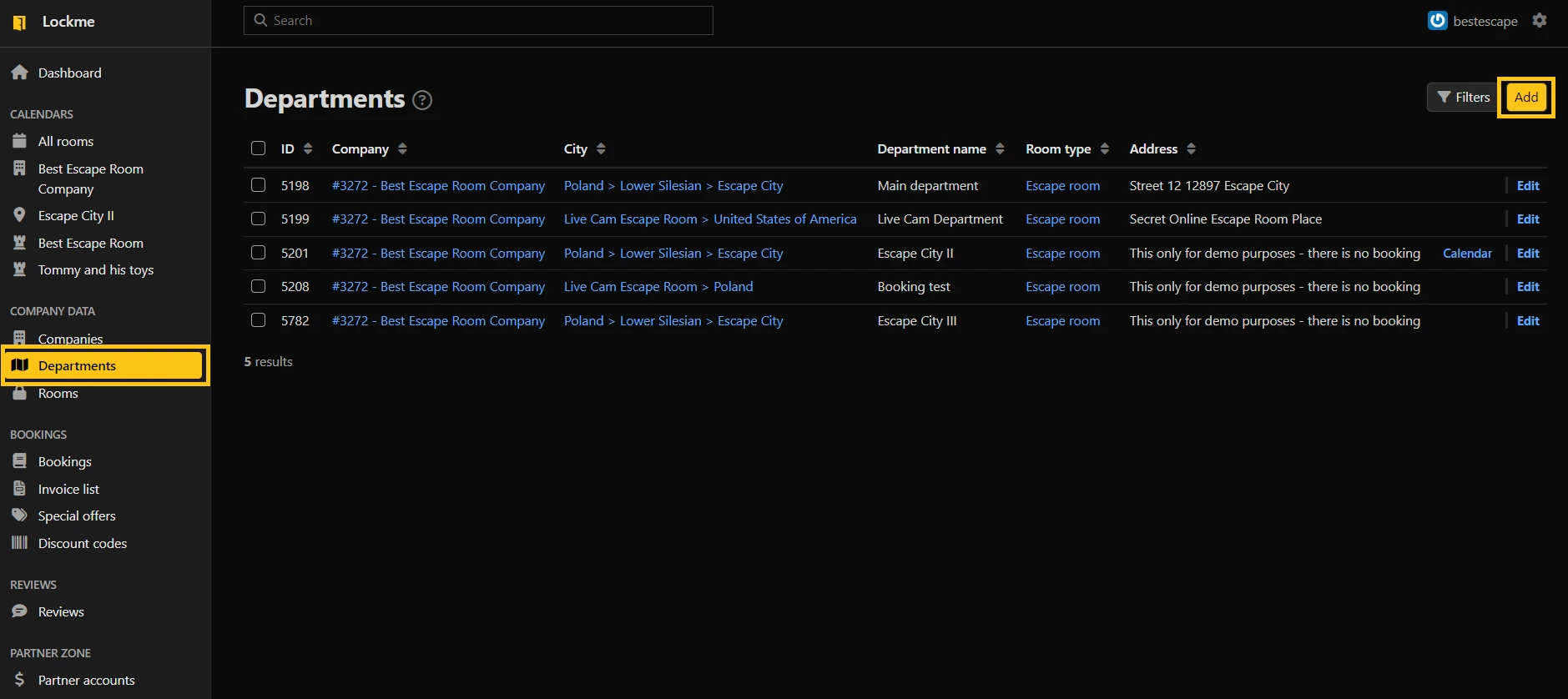Sort by Department name column arrows
1568x699 pixels.
[1000, 148]
